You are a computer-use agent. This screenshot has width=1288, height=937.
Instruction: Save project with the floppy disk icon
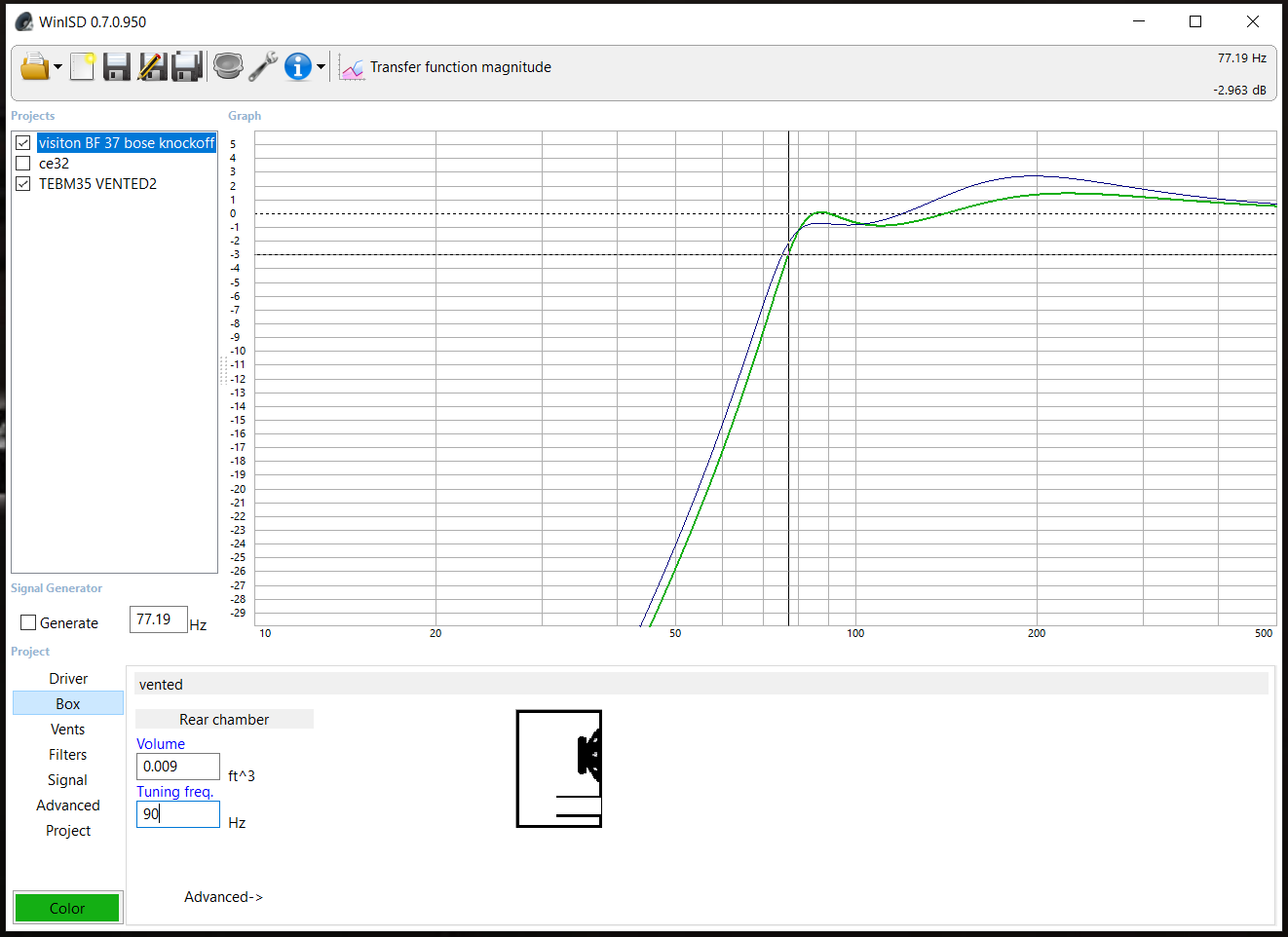point(117,66)
